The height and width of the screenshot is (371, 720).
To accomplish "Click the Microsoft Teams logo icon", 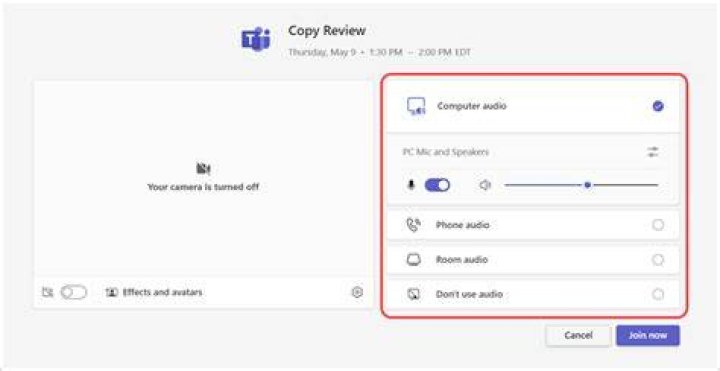I will tap(256, 39).
